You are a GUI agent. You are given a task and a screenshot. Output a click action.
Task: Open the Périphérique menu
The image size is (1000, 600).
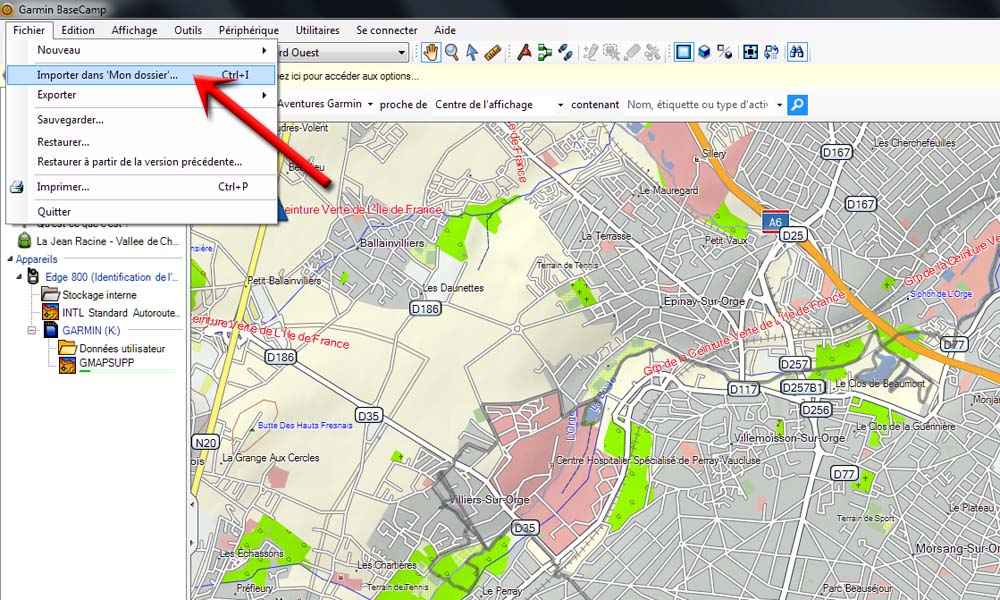tap(249, 30)
